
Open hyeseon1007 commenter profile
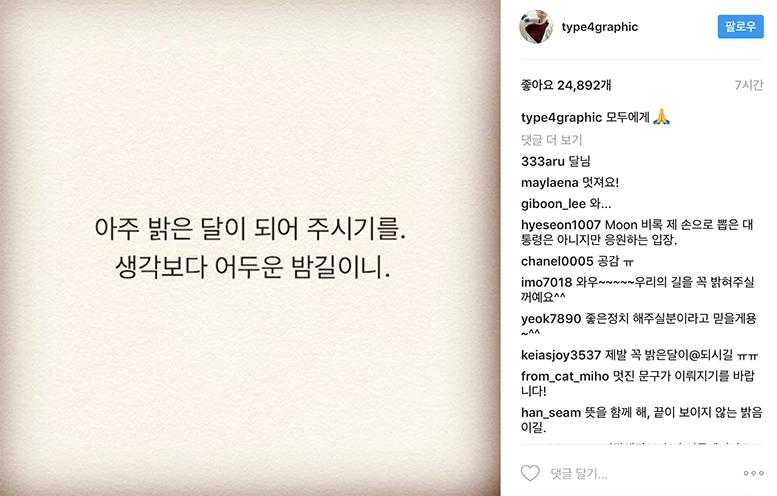(x=560, y=225)
